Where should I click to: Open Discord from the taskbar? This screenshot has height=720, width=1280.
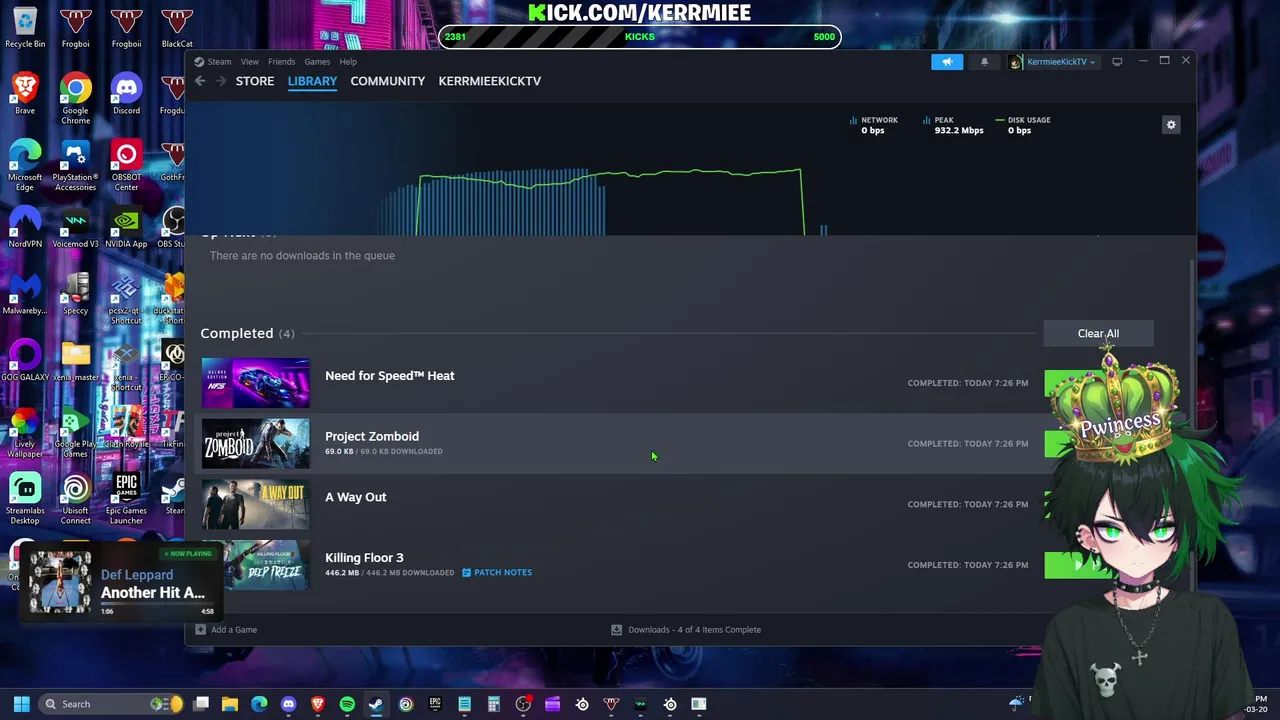[x=289, y=704]
